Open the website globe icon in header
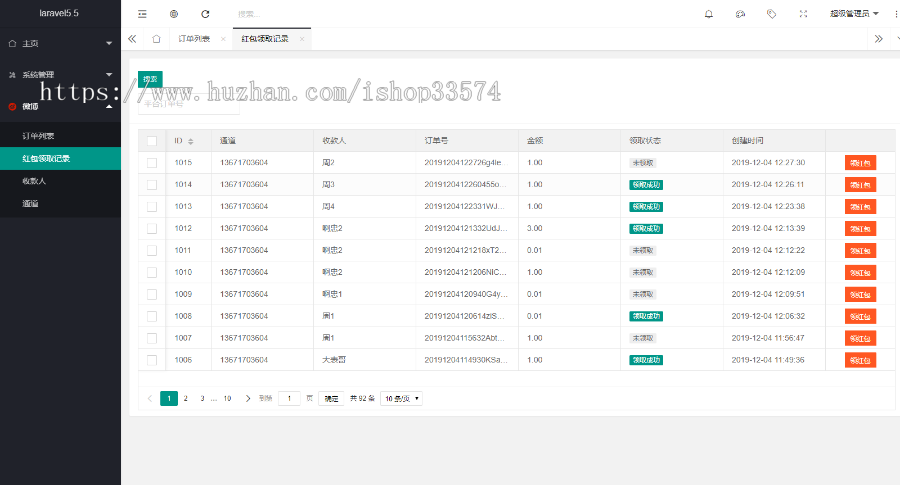The width and height of the screenshot is (900, 485). coord(174,14)
